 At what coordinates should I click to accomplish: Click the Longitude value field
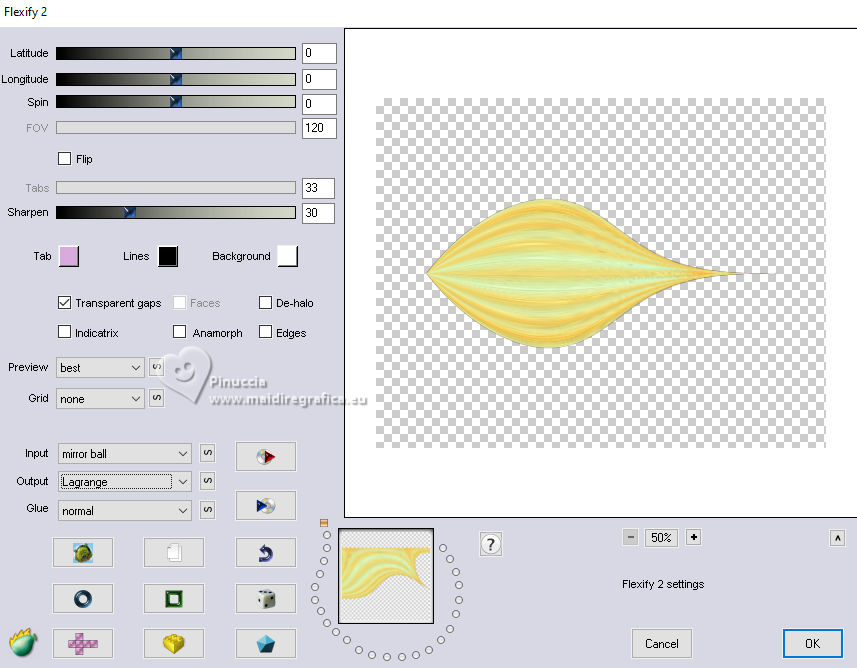[319, 79]
